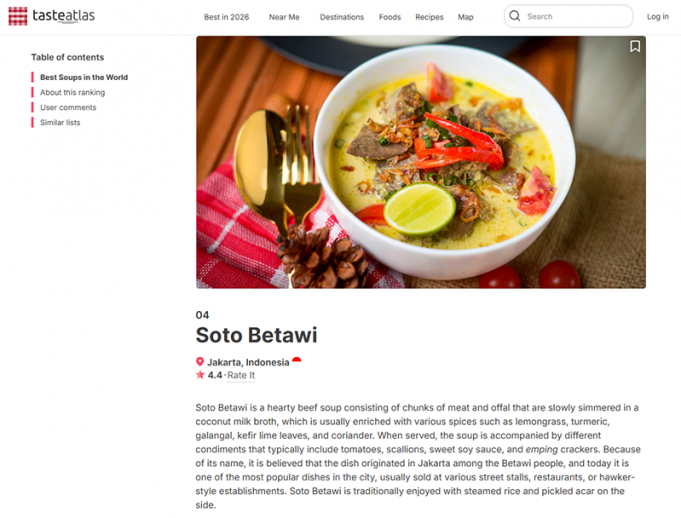This screenshot has height=518, width=681.
Task: Jump to Best Soups in the World
Action: click(84, 77)
